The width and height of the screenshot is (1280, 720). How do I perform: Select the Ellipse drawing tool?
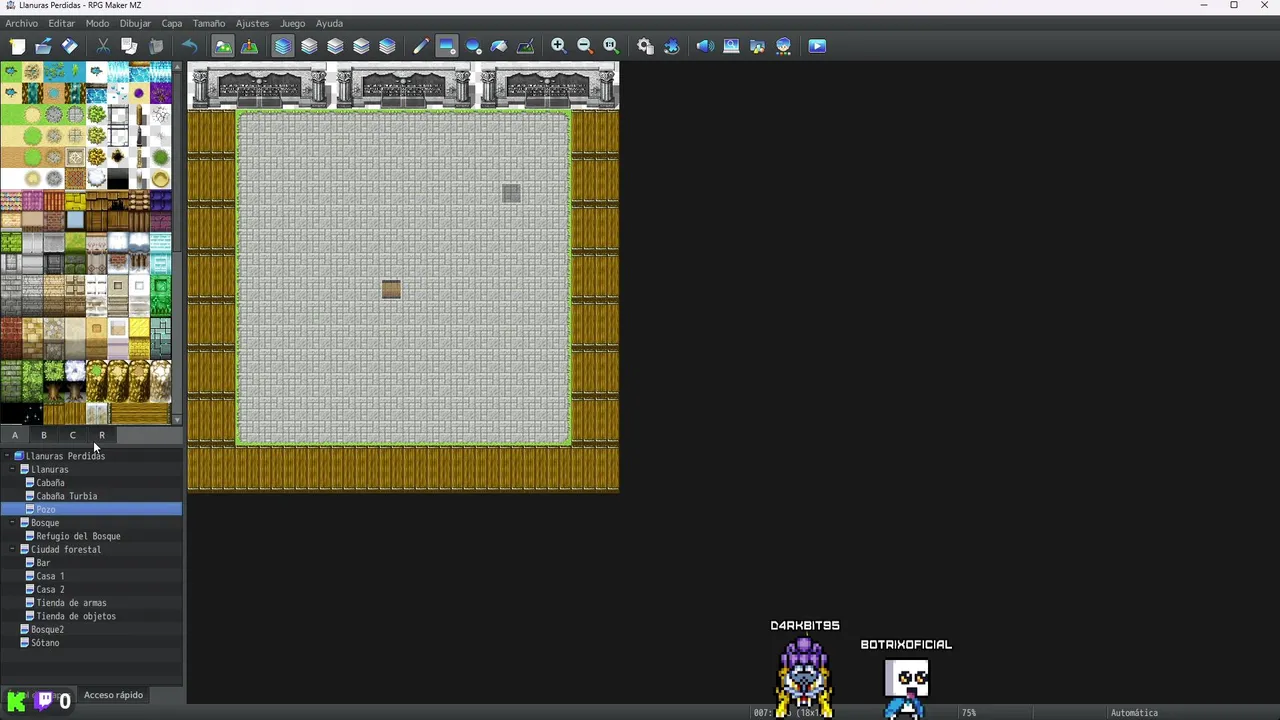click(473, 46)
